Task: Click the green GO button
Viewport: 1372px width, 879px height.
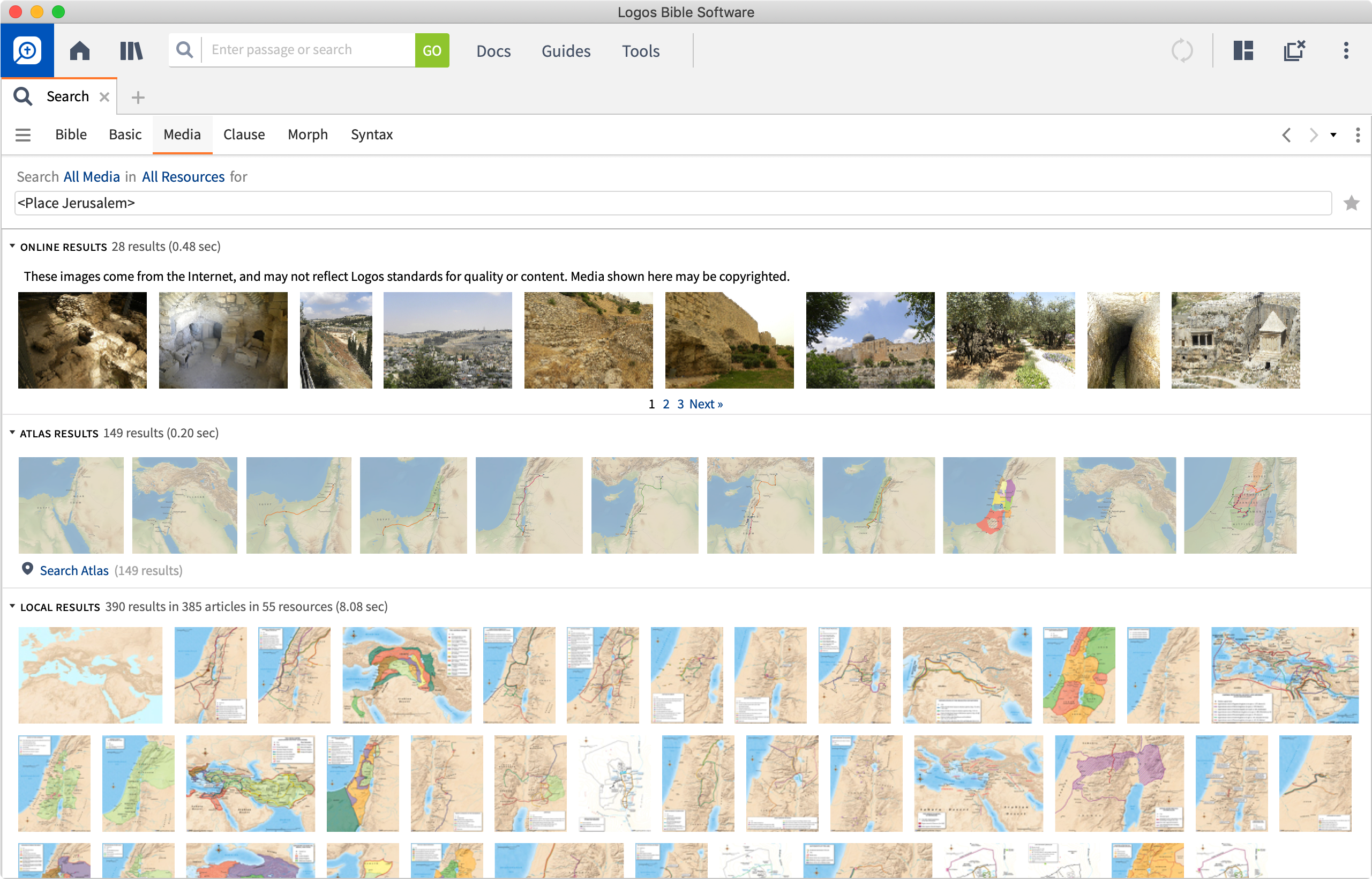Action: [x=432, y=50]
